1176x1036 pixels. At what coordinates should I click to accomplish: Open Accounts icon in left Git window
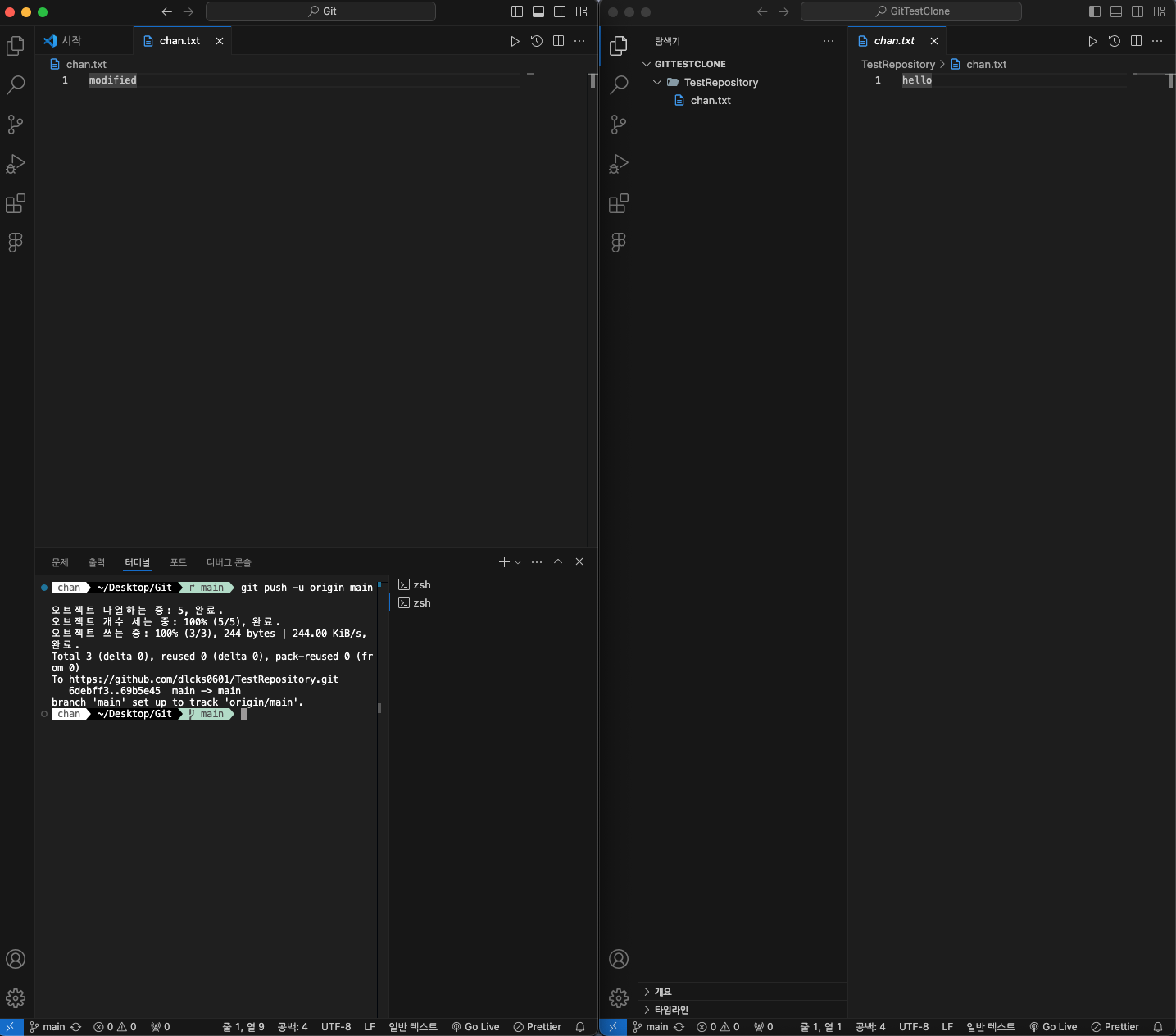pyautogui.click(x=16, y=959)
